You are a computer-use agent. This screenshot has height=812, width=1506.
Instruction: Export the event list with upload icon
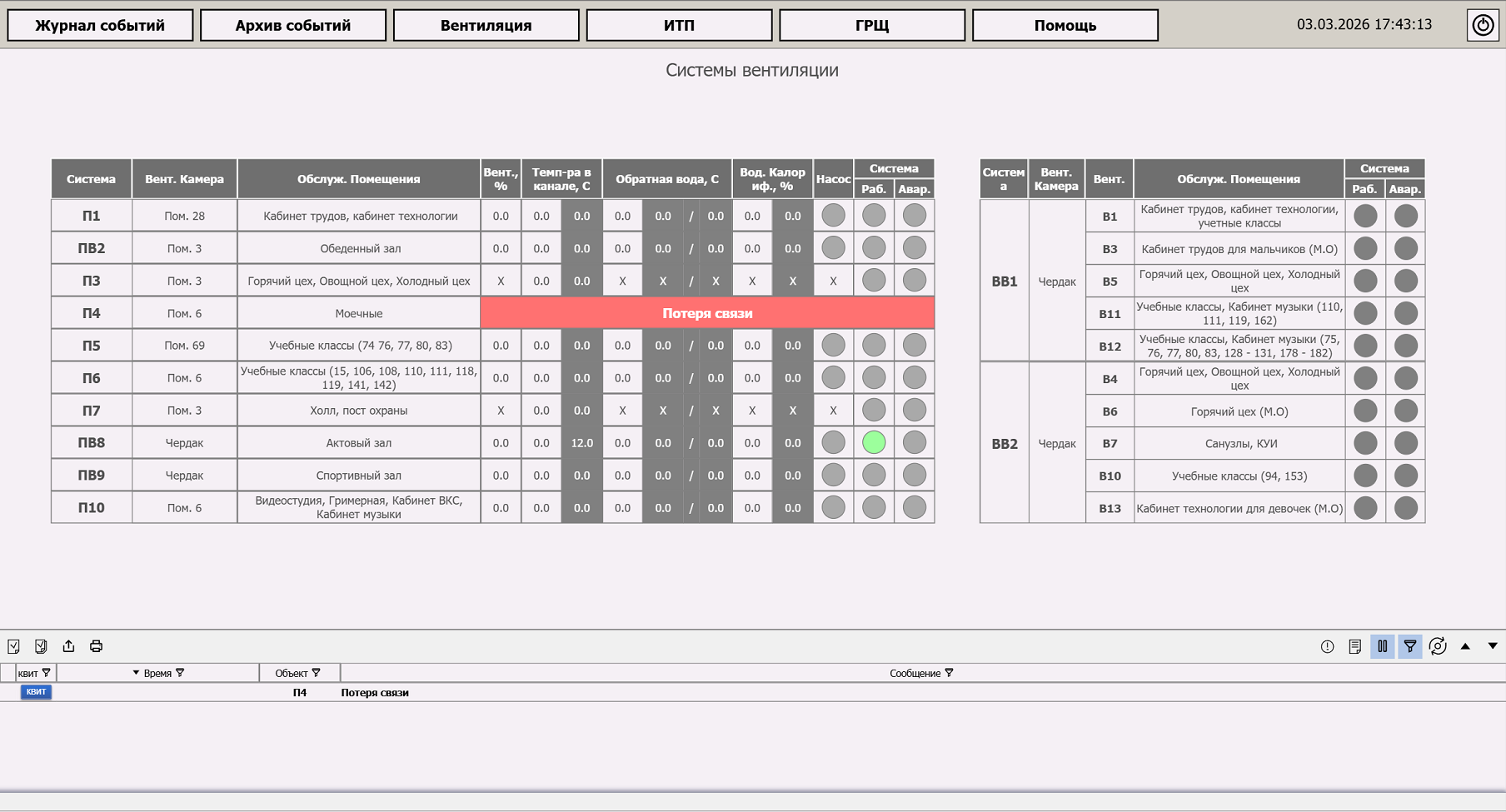coord(68,646)
